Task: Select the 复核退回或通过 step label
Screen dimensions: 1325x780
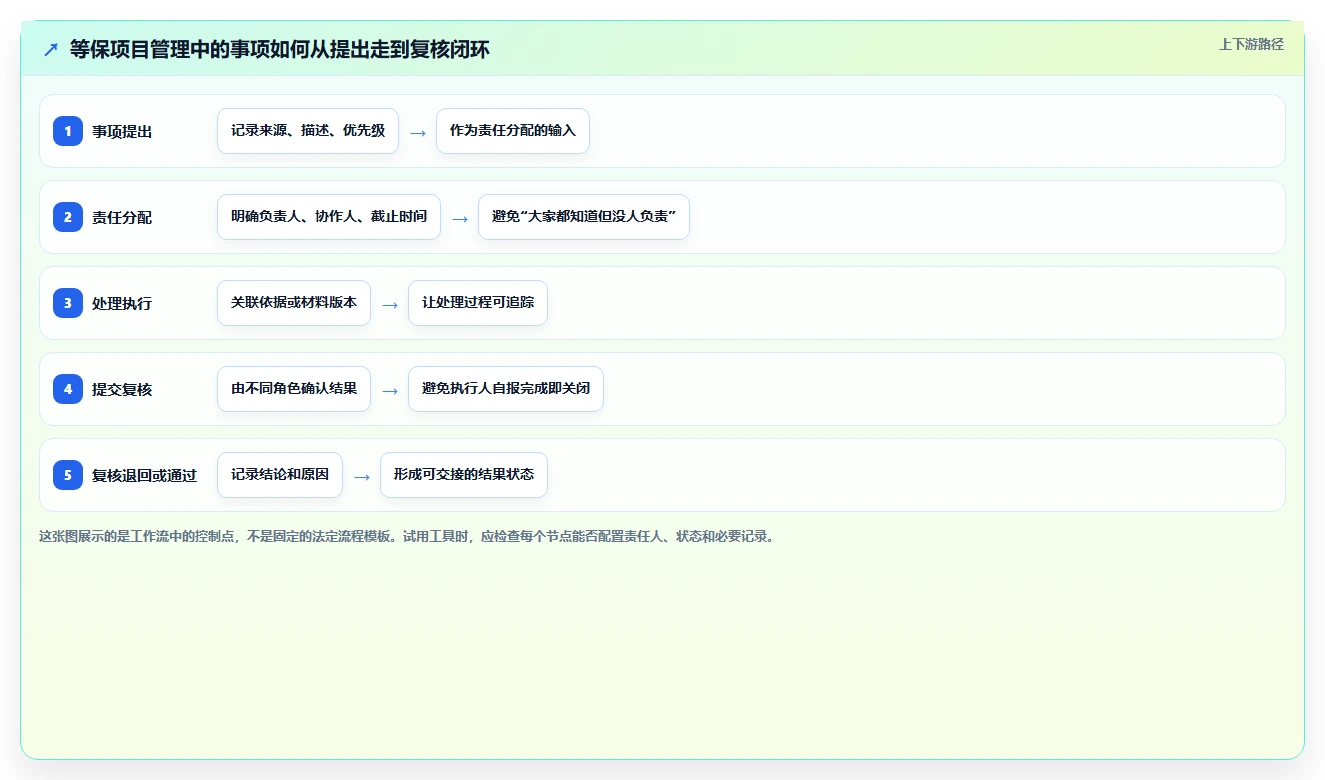Action: pos(144,475)
